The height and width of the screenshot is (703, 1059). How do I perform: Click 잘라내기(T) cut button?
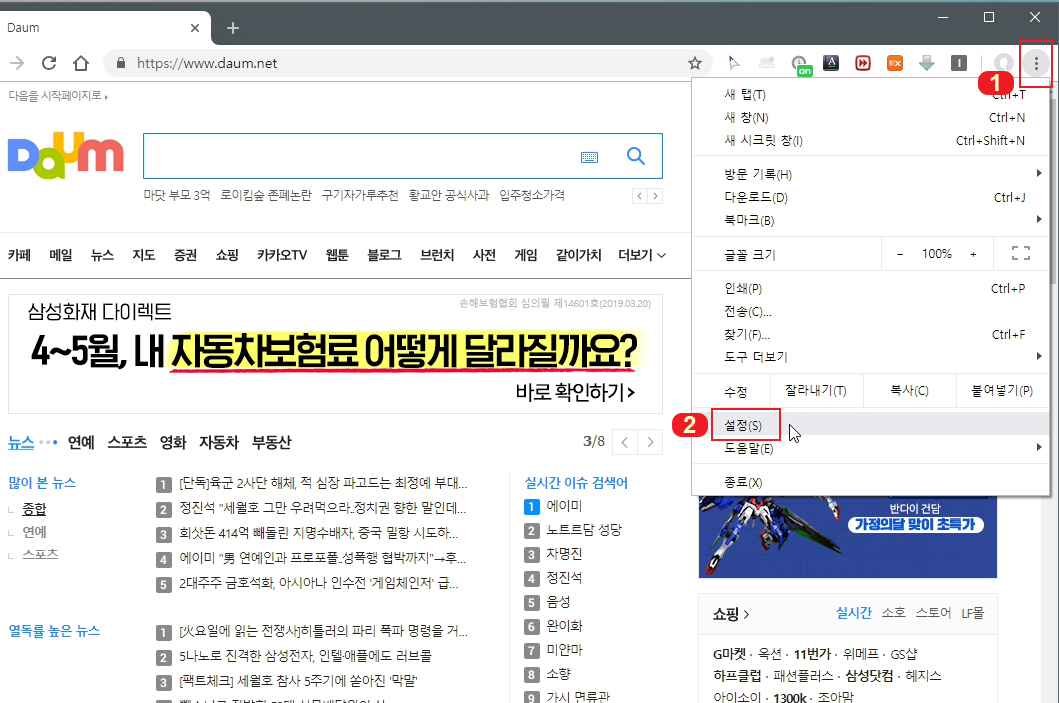(x=815, y=390)
